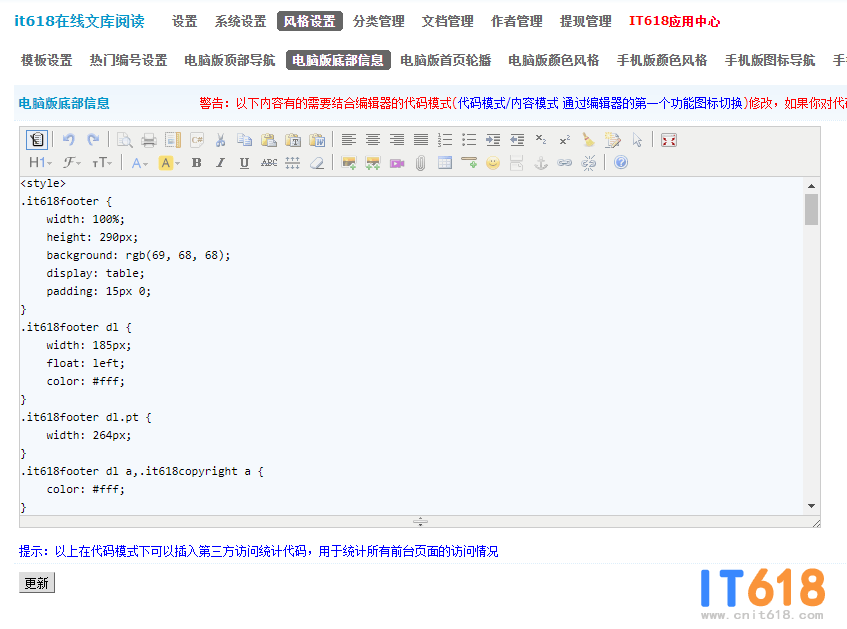Click the print icon in editor toolbar
This screenshot has height=629, width=847.
(x=149, y=140)
